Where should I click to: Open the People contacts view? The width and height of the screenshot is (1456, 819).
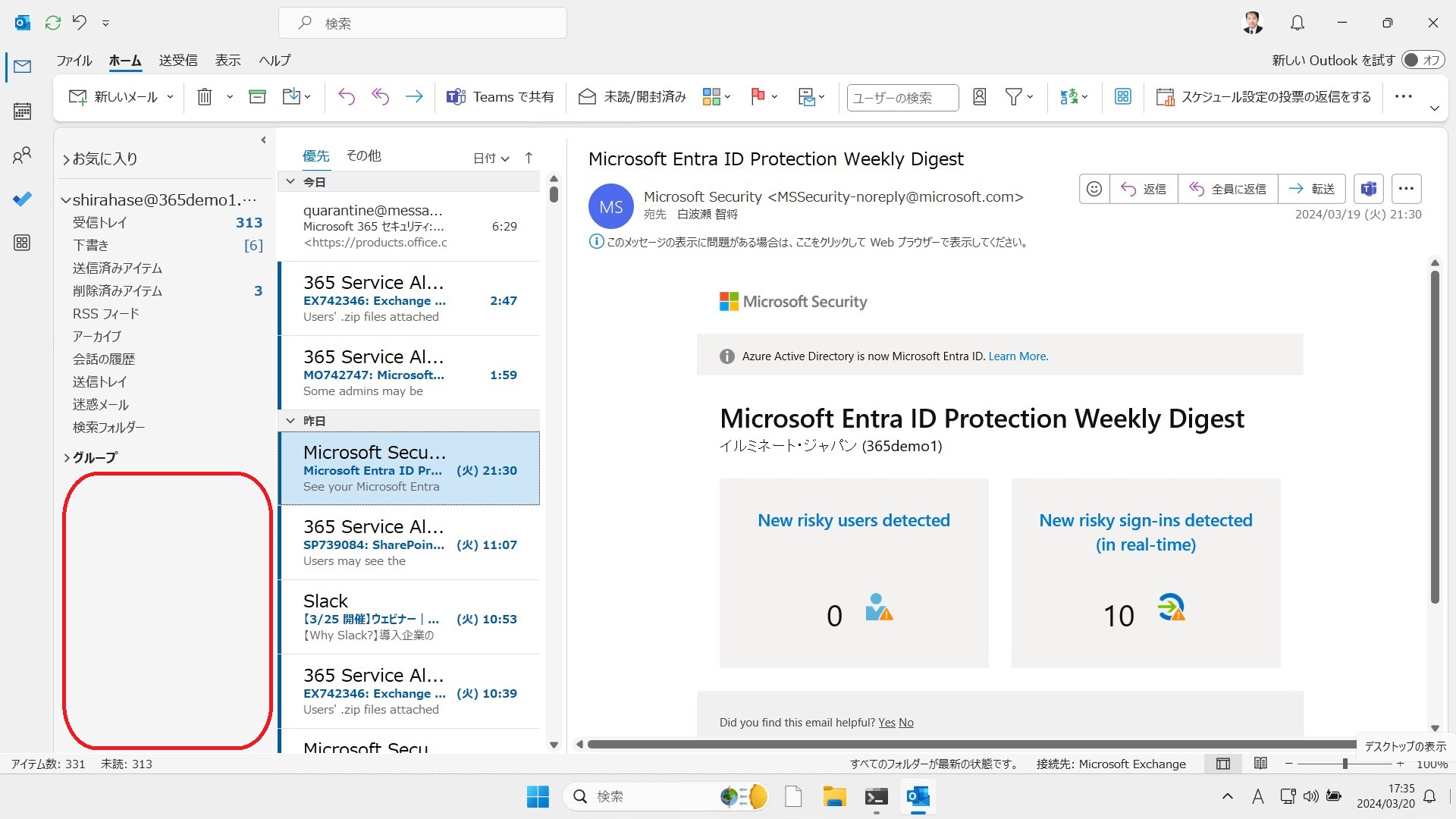coord(23,155)
